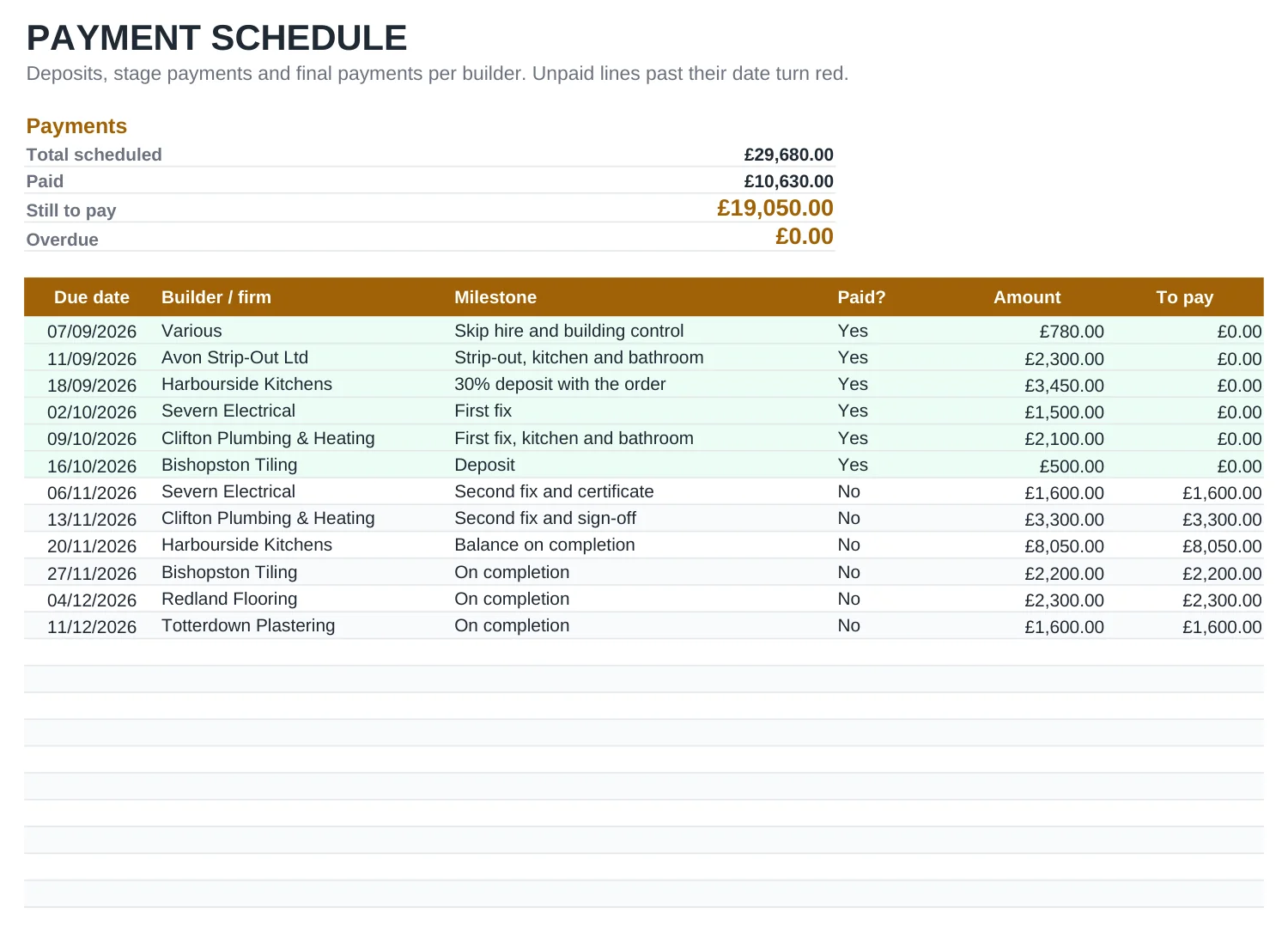Click the Paid? column header

[861, 297]
